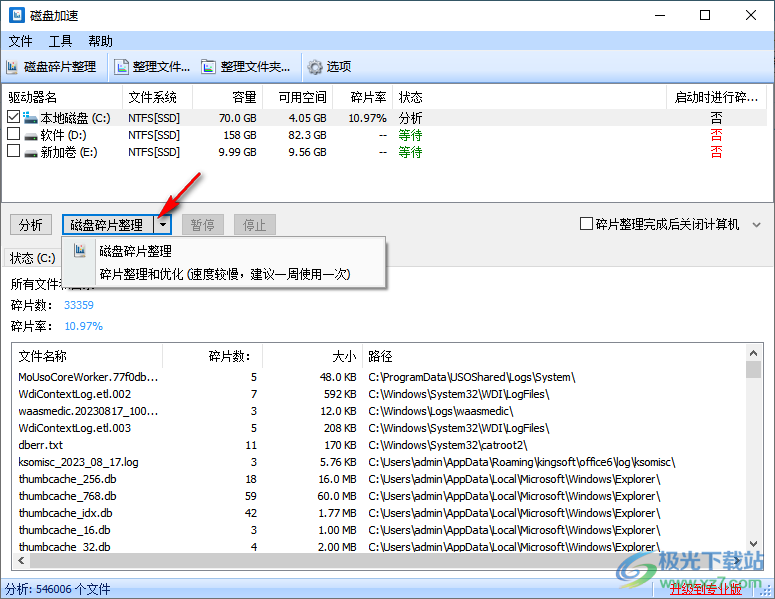Click the 分析 button
This screenshot has width=775, height=599.
[31, 225]
